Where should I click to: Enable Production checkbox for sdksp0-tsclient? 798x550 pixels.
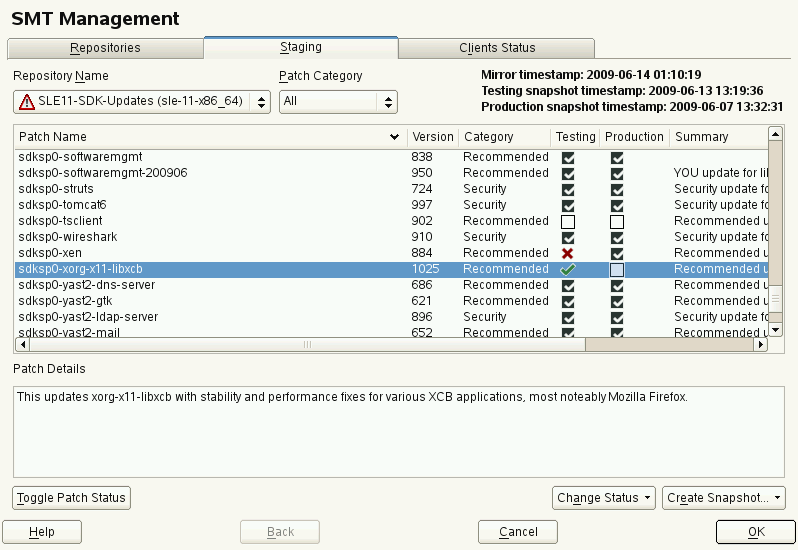617,221
